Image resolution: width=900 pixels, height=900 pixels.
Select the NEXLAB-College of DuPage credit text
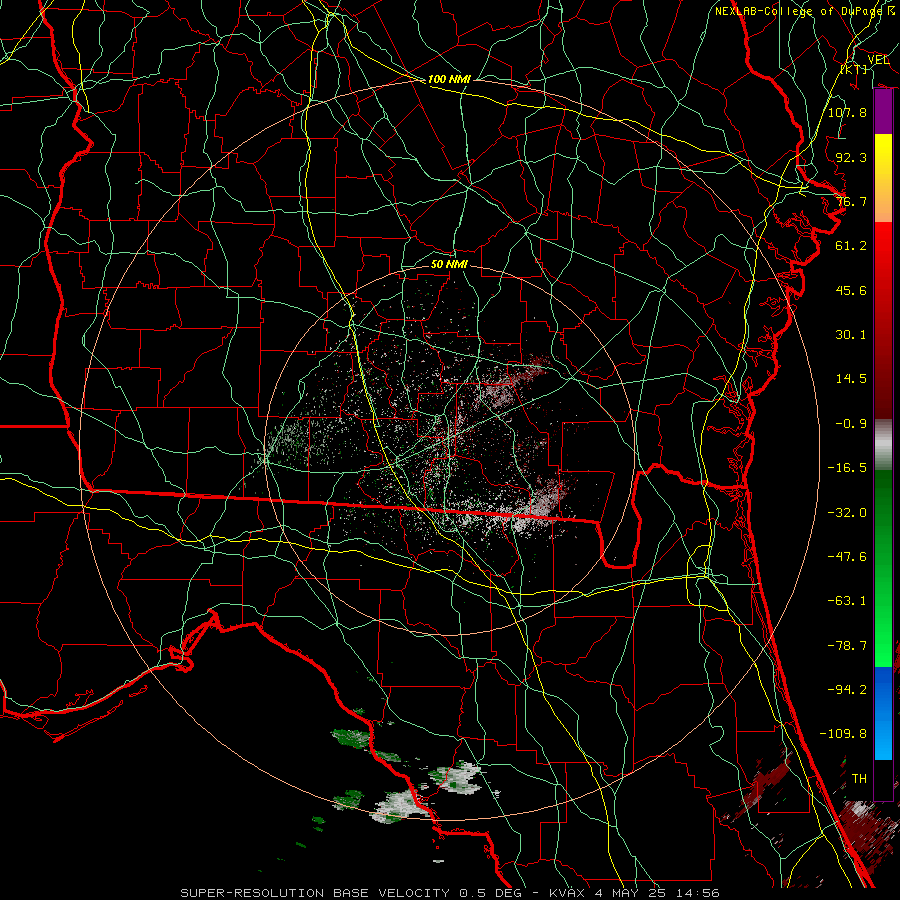805,11
